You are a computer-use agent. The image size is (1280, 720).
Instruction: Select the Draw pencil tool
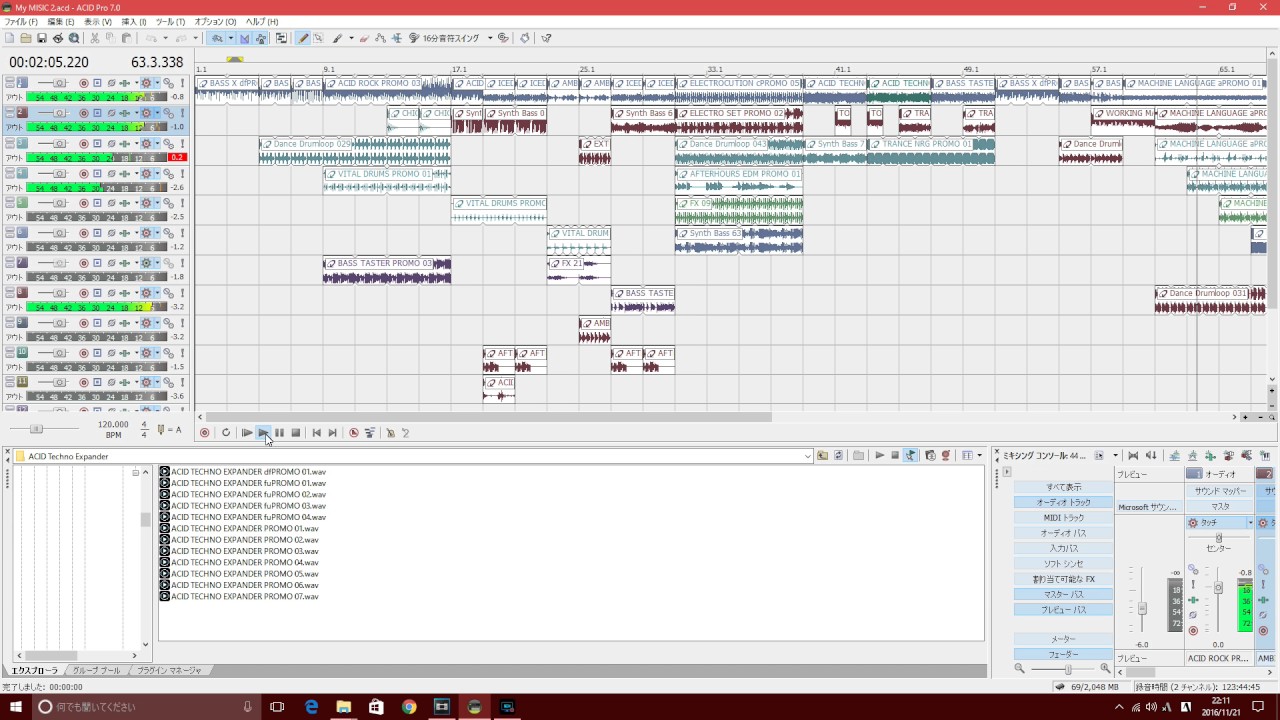pos(303,38)
